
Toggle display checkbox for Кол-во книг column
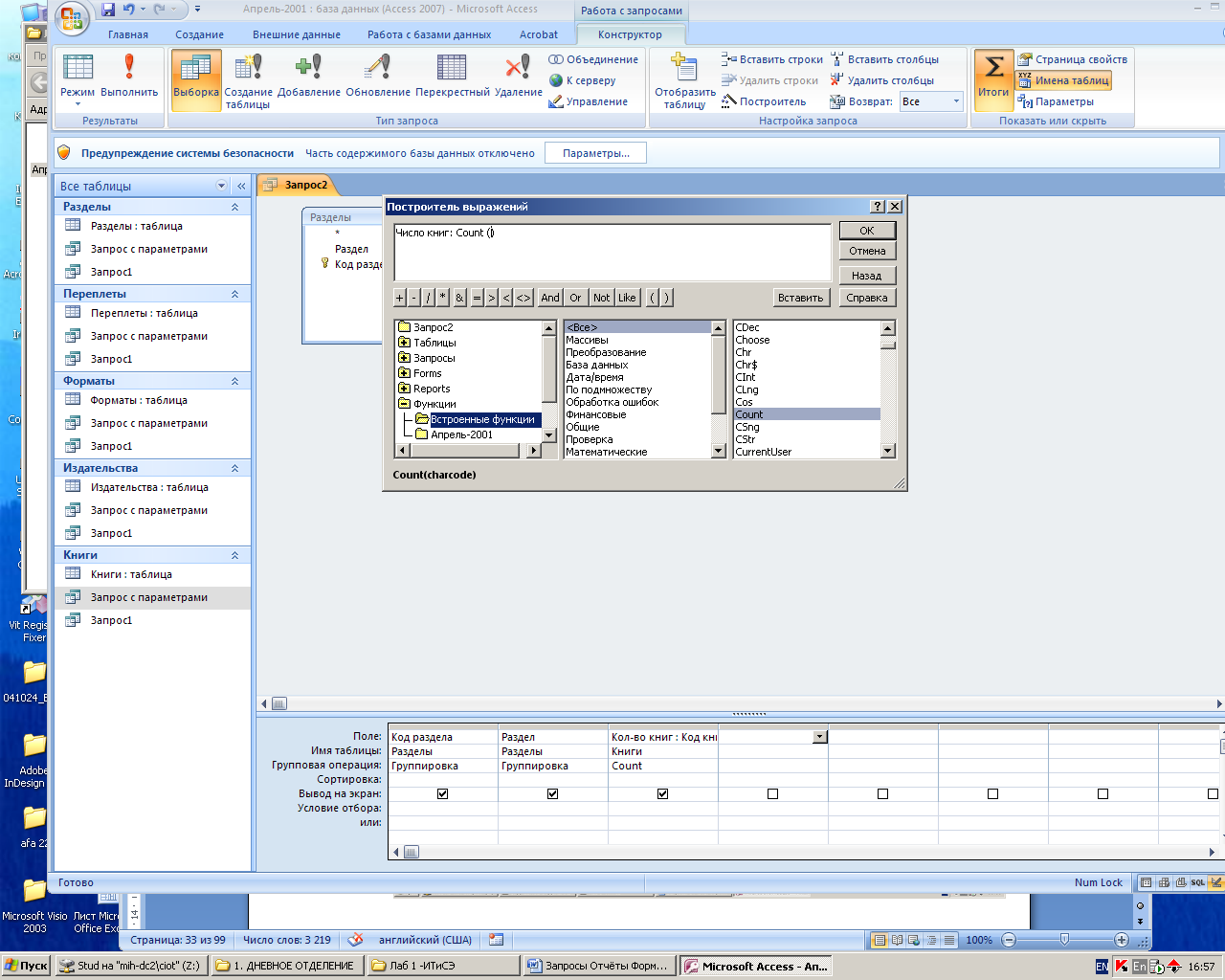(x=662, y=794)
